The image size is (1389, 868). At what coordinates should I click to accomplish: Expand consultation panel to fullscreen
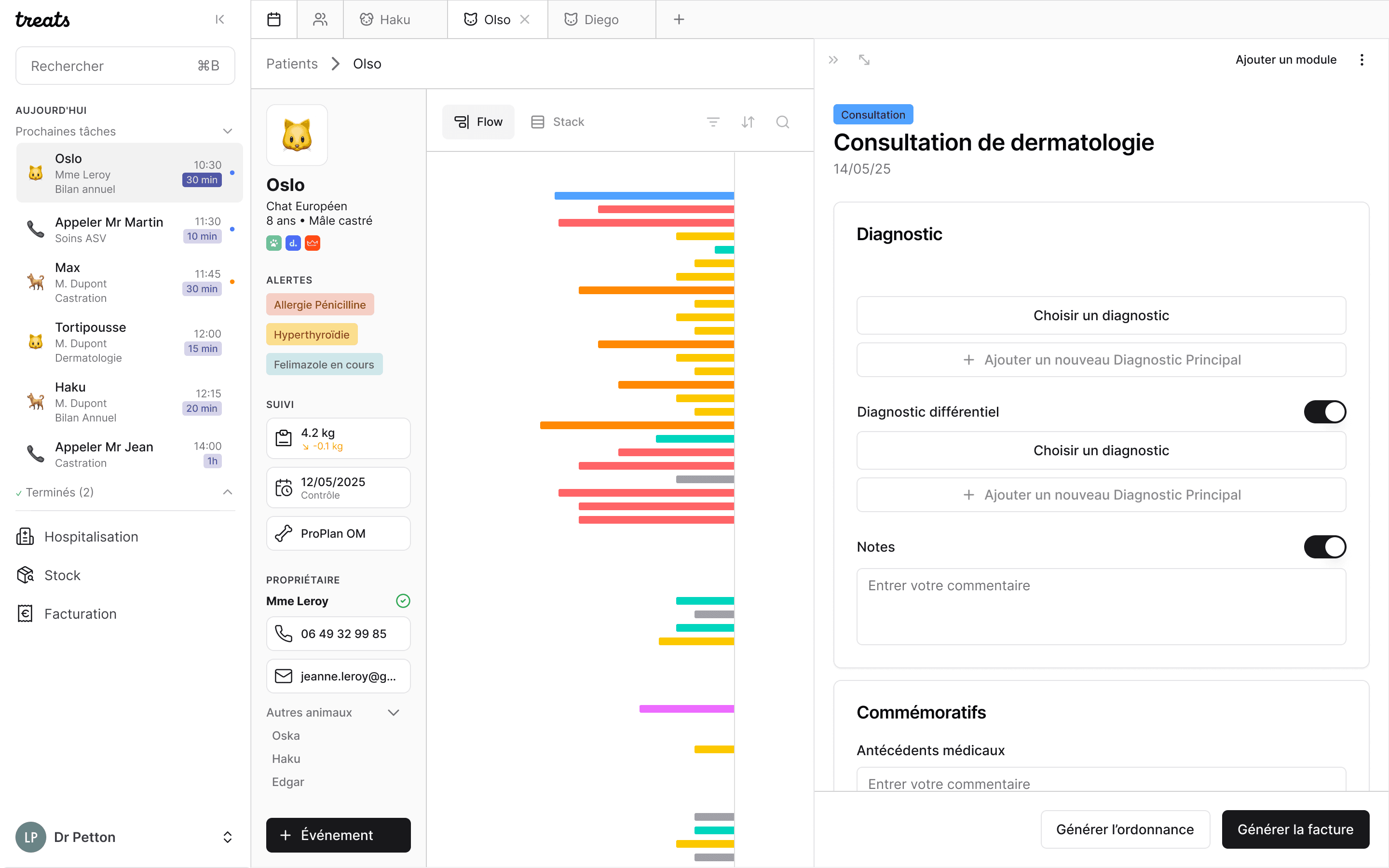[864, 60]
